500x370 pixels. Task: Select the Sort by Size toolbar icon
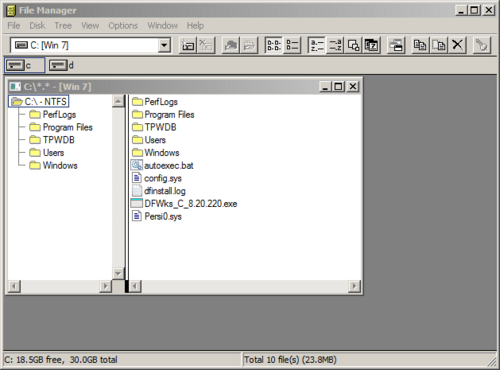(x=353, y=45)
